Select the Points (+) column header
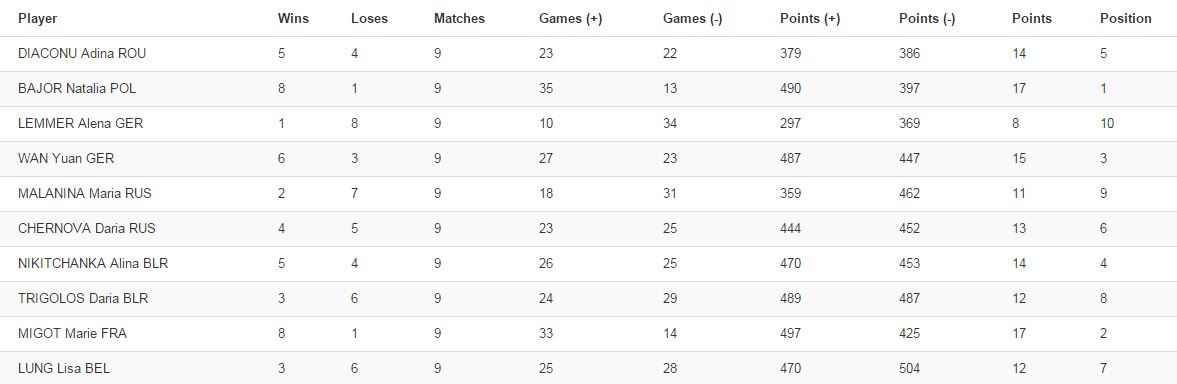Viewport: 1177px width, 384px height. 810,19
